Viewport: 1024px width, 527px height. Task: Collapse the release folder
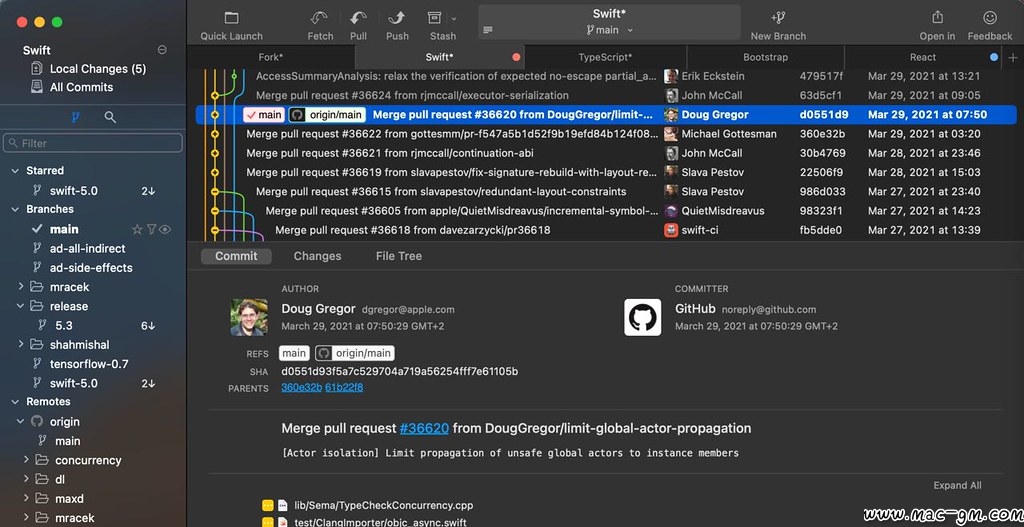[x=21, y=306]
